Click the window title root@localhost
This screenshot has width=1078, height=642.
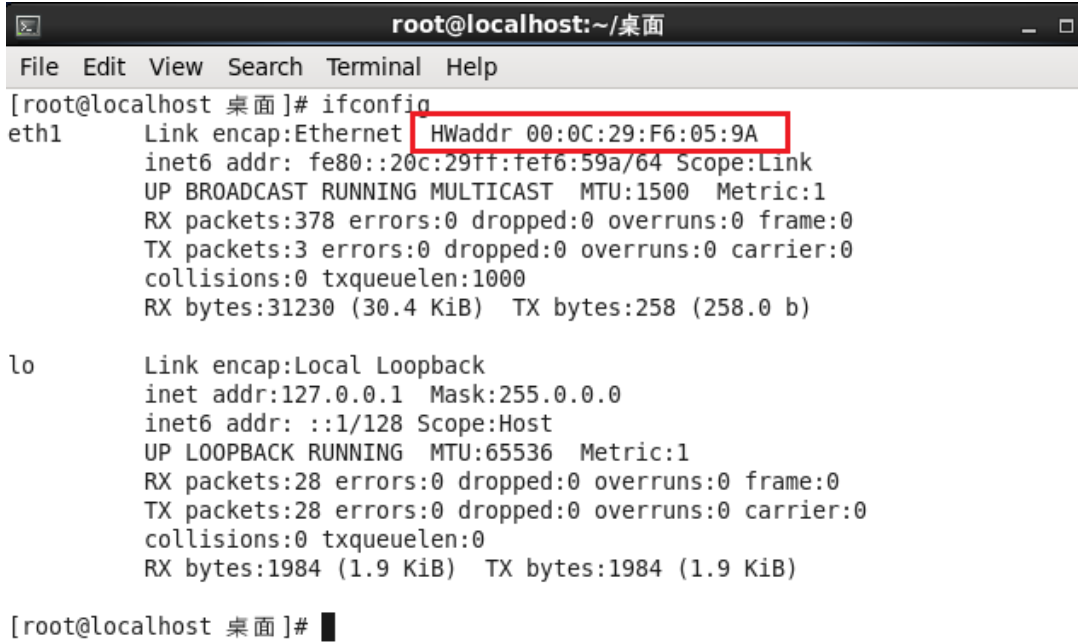(x=527, y=25)
